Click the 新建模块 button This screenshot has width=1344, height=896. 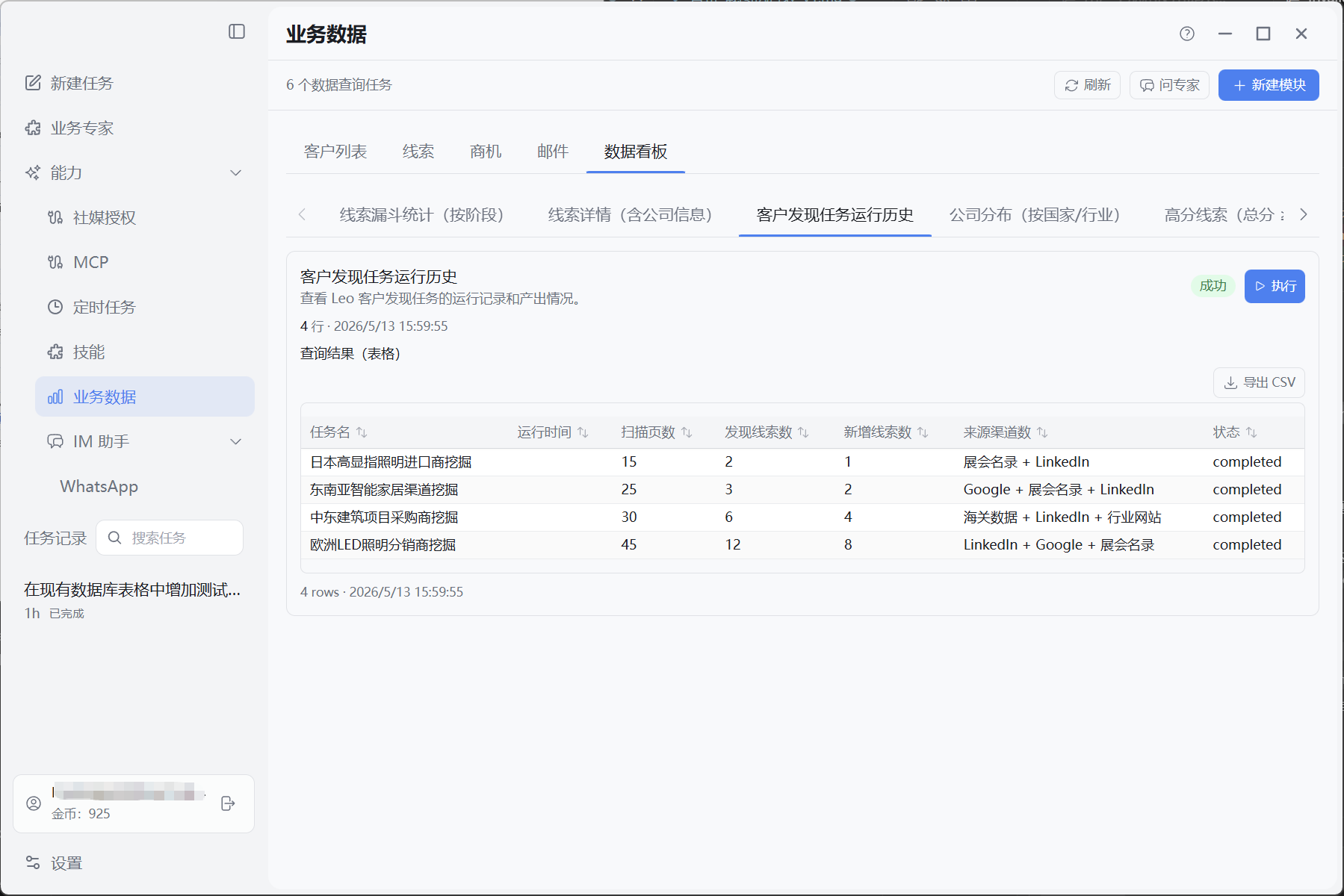[x=1269, y=85]
